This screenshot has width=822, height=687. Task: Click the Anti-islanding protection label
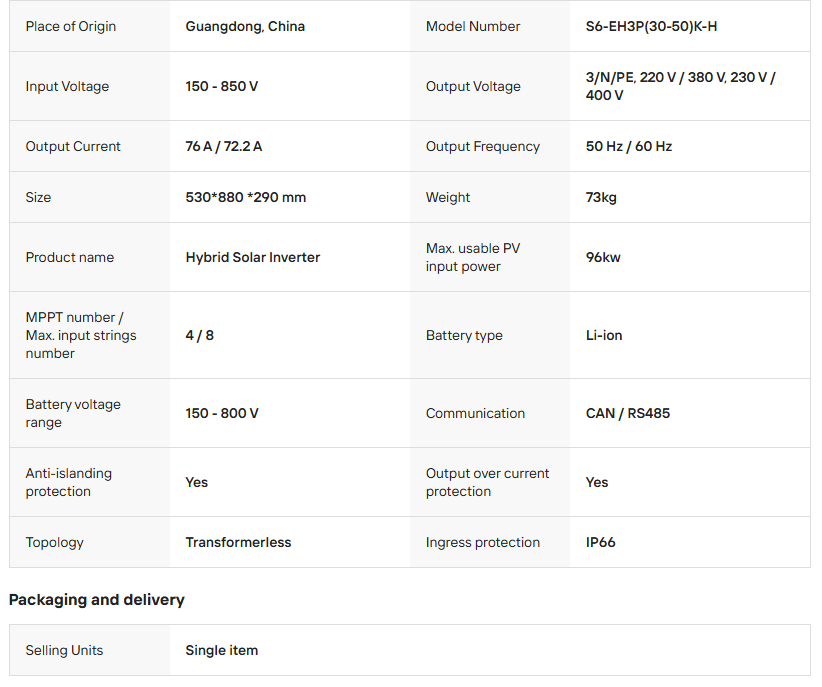coord(69,482)
